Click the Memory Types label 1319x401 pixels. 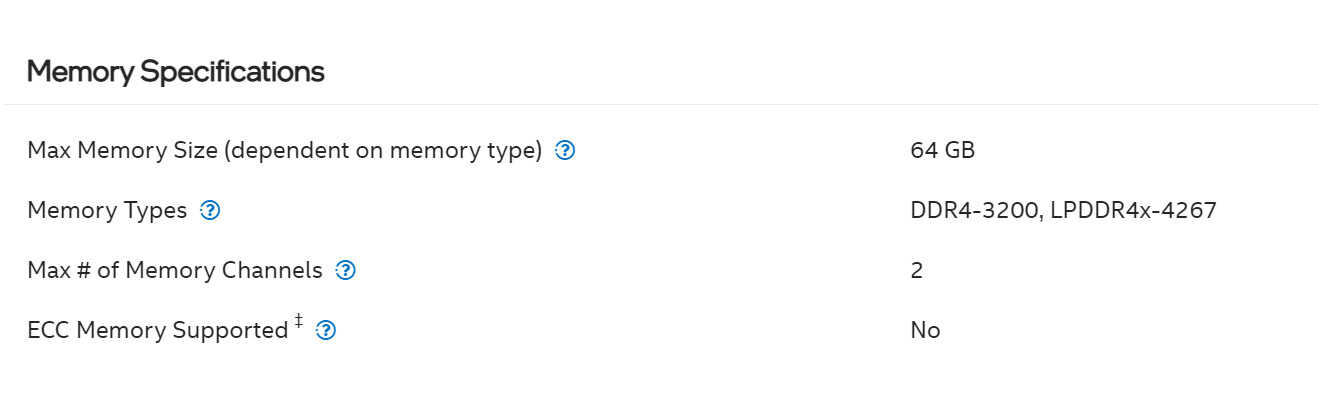tap(107, 211)
